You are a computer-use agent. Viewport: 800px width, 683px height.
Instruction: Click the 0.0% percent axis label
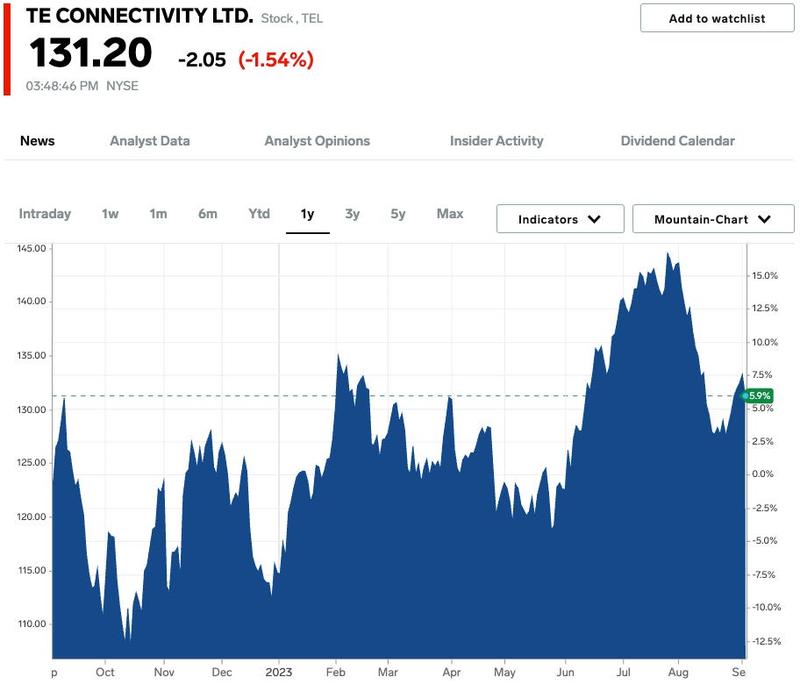pyautogui.click(x=763, y=474)
